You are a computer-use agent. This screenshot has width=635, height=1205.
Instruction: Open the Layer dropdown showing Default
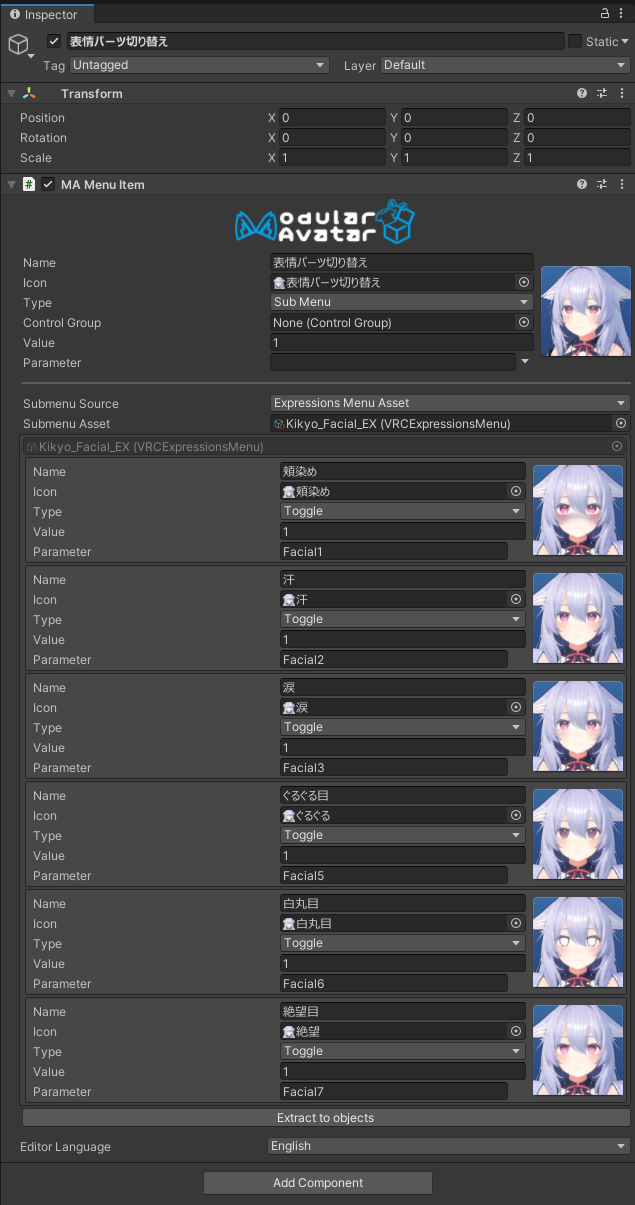click(505, 65)
